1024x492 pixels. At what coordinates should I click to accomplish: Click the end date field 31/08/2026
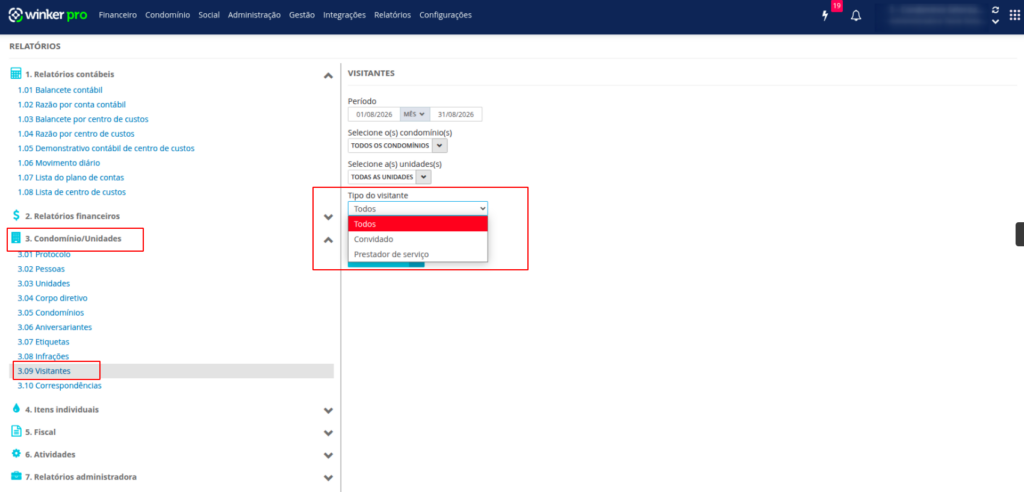click(x=456, y=114)
